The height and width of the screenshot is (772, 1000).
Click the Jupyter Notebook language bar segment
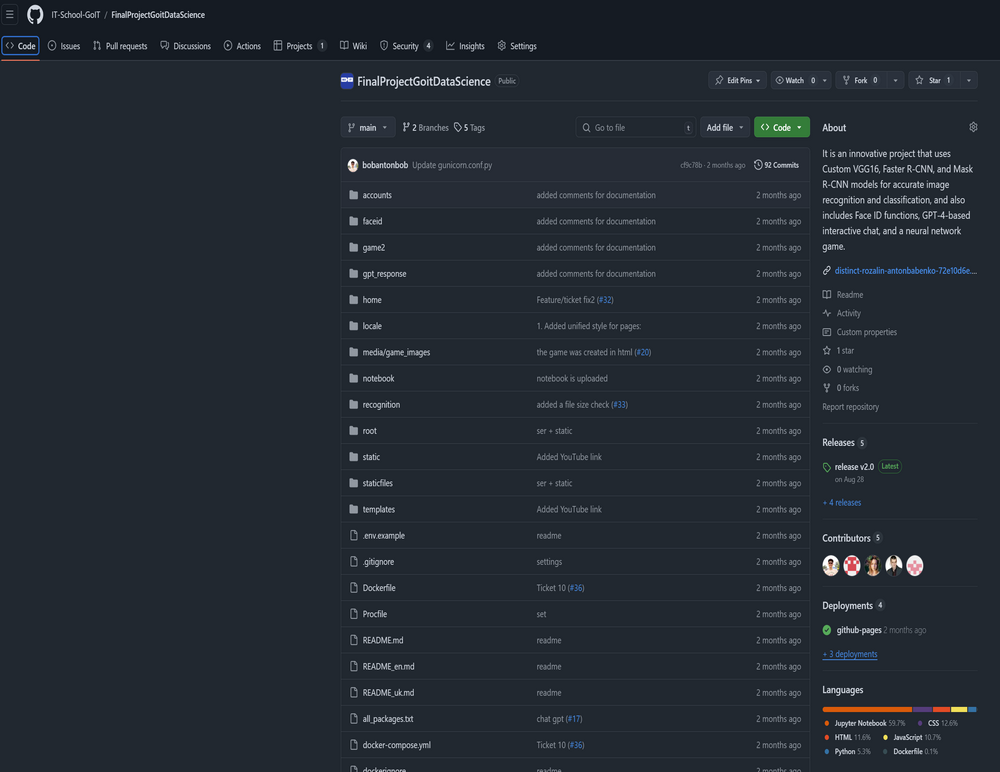(866, 709)
